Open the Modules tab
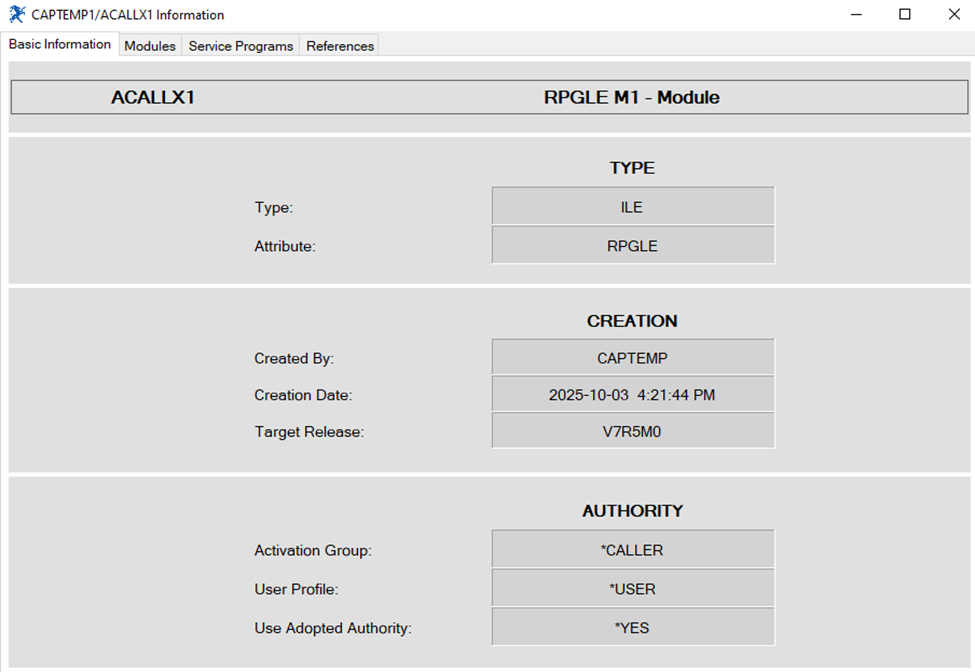 tap(150, 46)
